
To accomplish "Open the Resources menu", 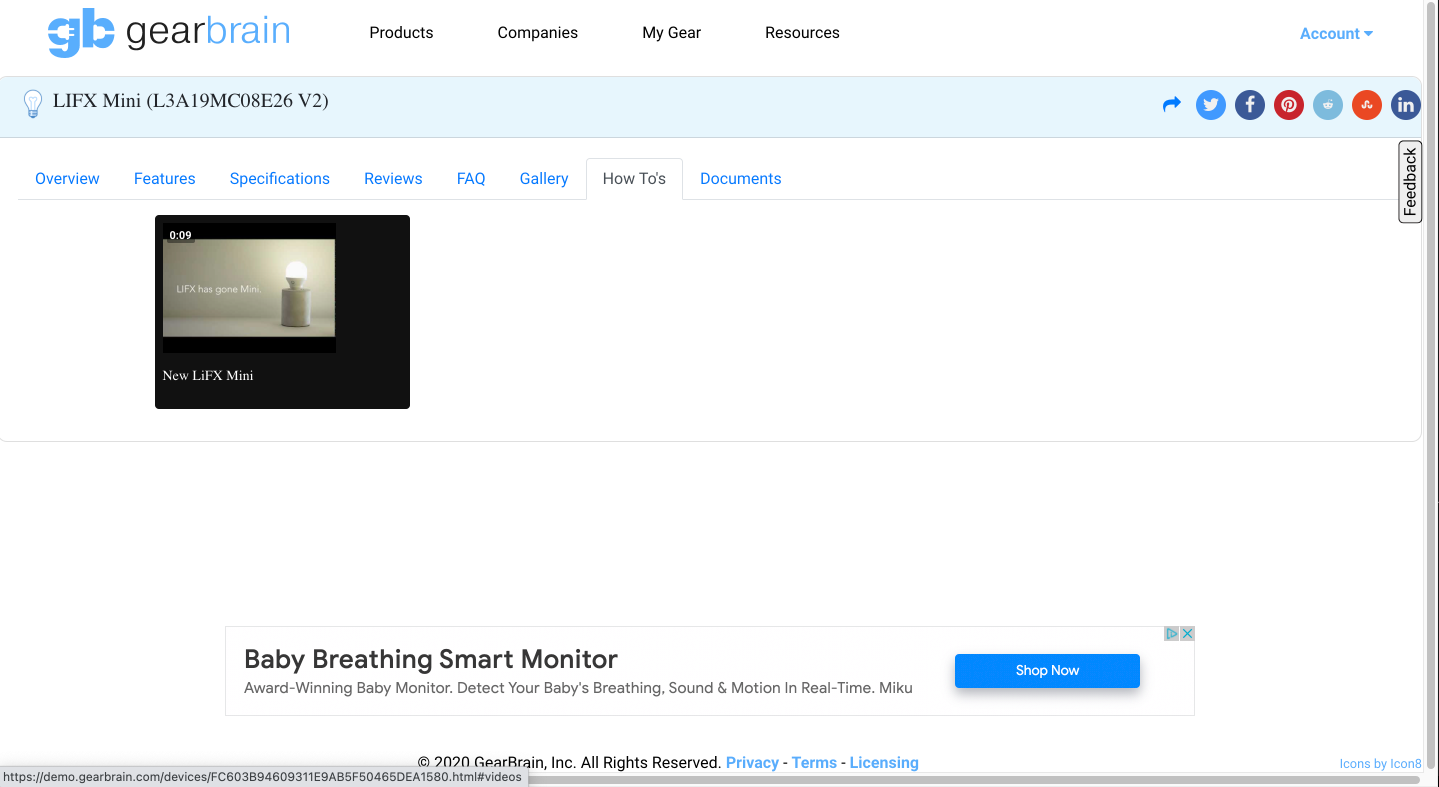I will (802, 33).
